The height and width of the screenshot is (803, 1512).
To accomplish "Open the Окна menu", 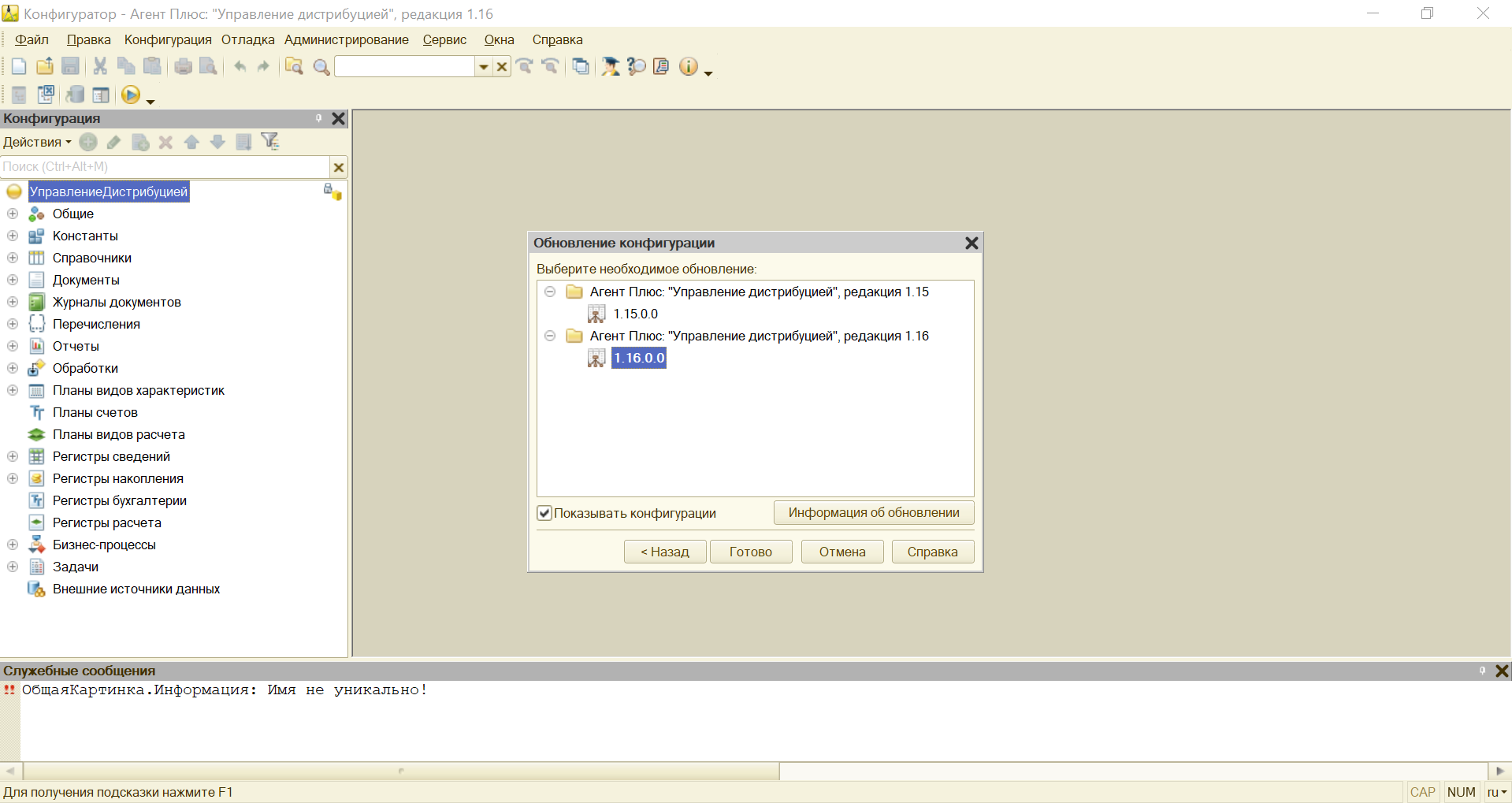I will (x=499, y=39).
